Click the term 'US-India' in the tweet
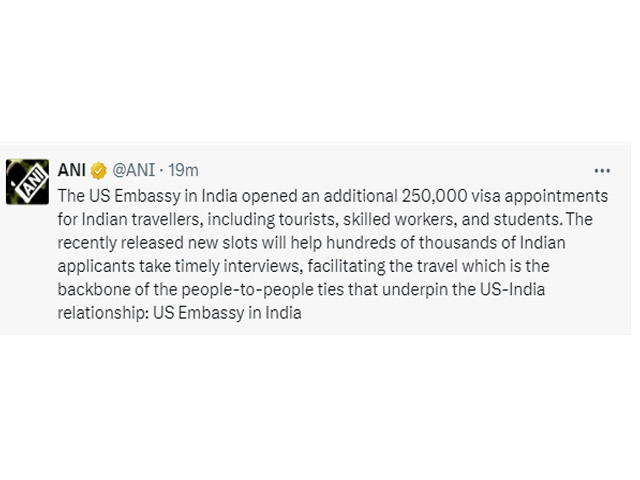Viewport: 640px width, 480px height. (512, 290)
